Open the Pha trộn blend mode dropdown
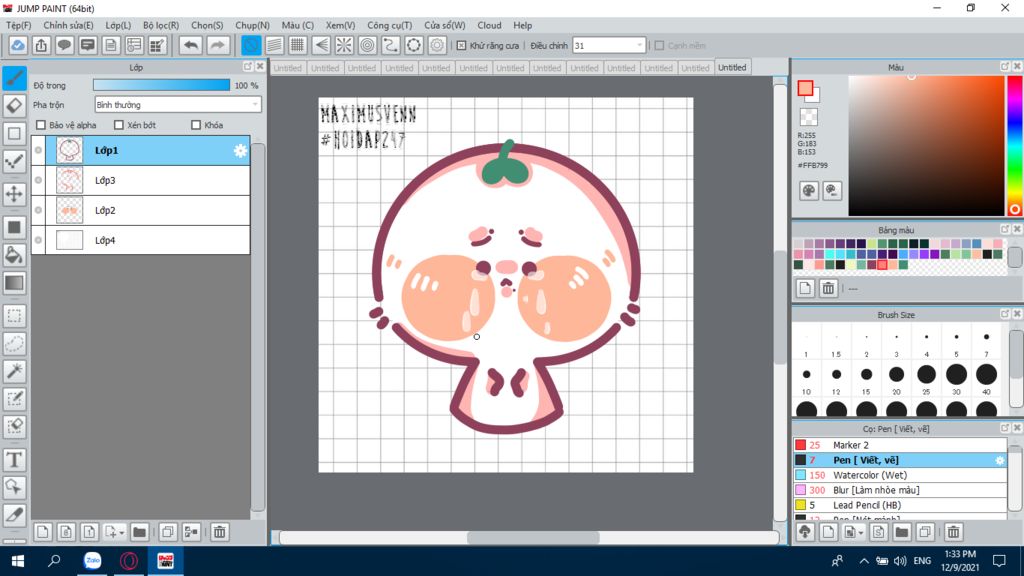Image resolution: width=1024 pixels, height=576 pixels. (178, 104)
